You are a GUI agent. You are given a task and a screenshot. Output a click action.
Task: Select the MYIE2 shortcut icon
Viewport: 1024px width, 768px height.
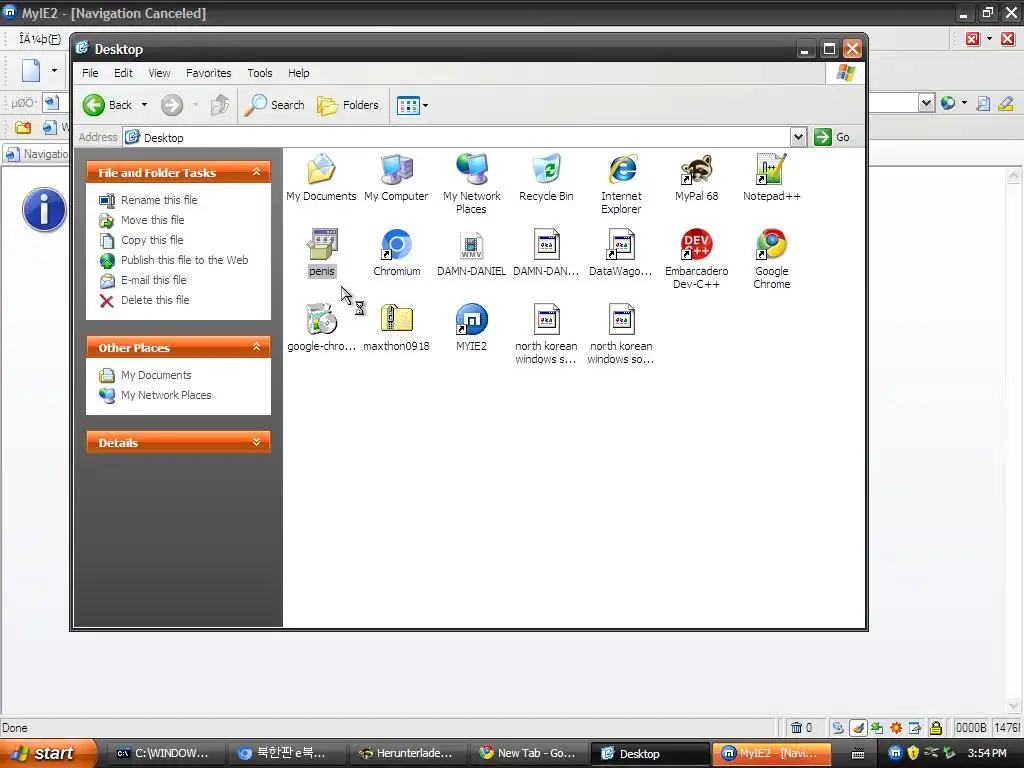click(x=472, y=328)
